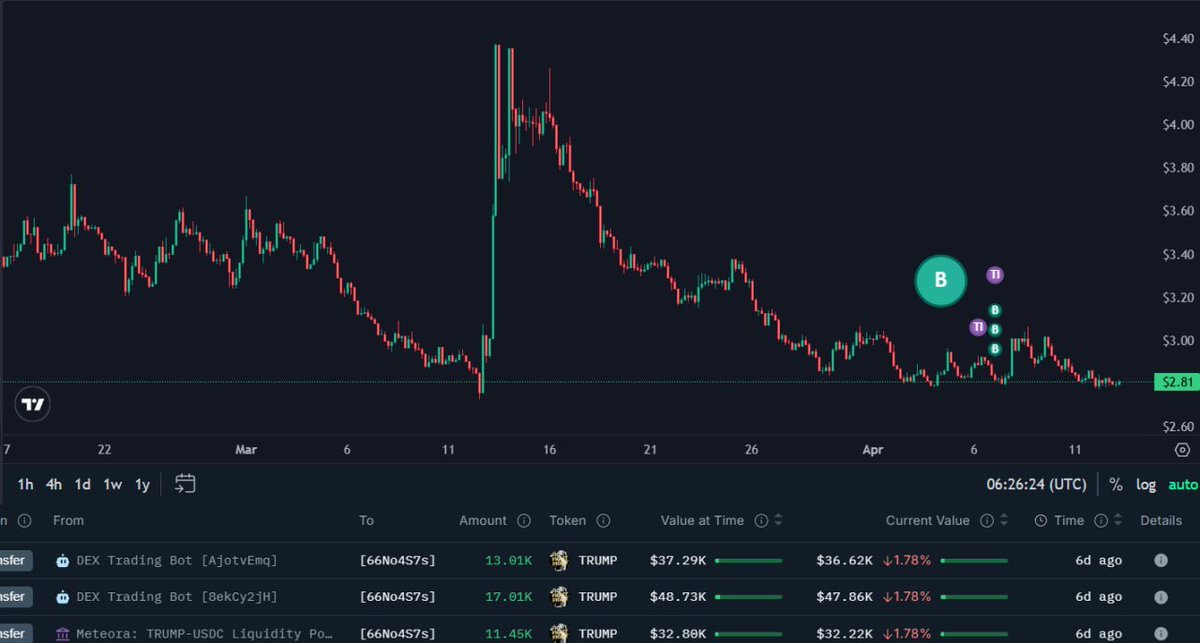Sort by Current Value column arrows

[1003, 520]
